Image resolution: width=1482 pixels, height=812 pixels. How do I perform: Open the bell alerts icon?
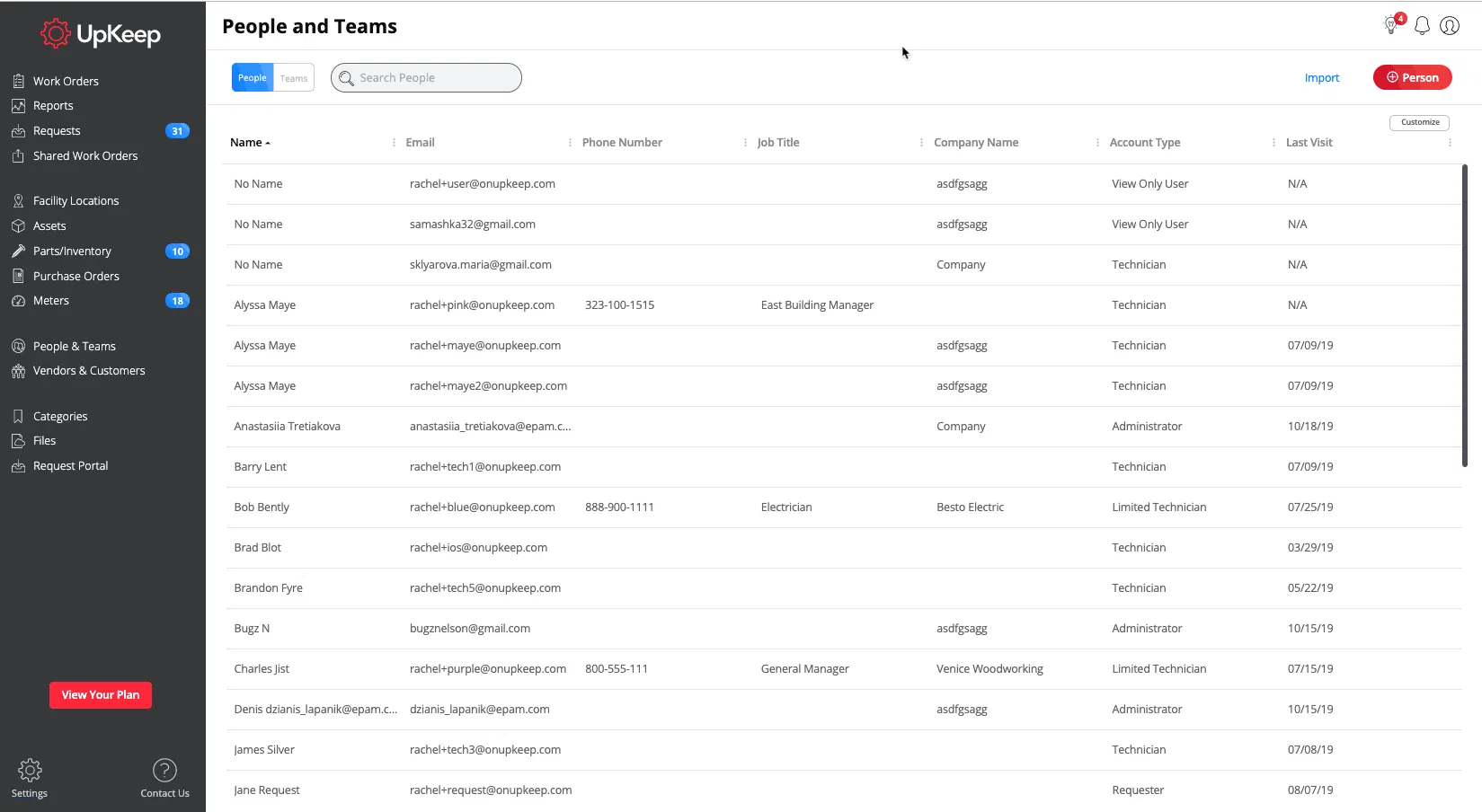pos(1422,26)
